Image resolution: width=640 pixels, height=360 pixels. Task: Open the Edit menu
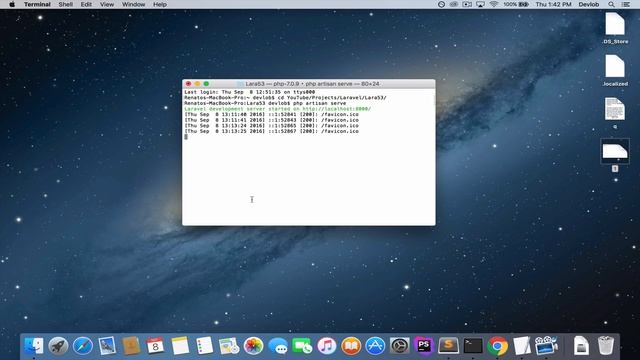[86, 4]
